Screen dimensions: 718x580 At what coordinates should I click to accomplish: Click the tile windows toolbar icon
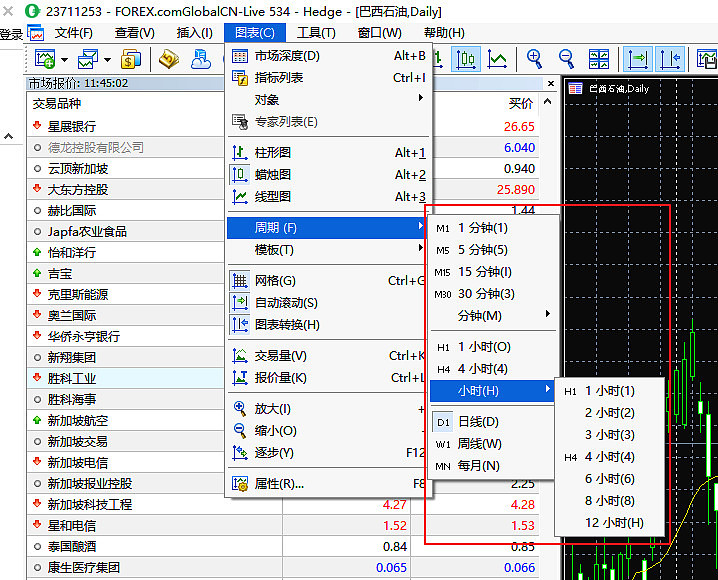tap(598, 59)
